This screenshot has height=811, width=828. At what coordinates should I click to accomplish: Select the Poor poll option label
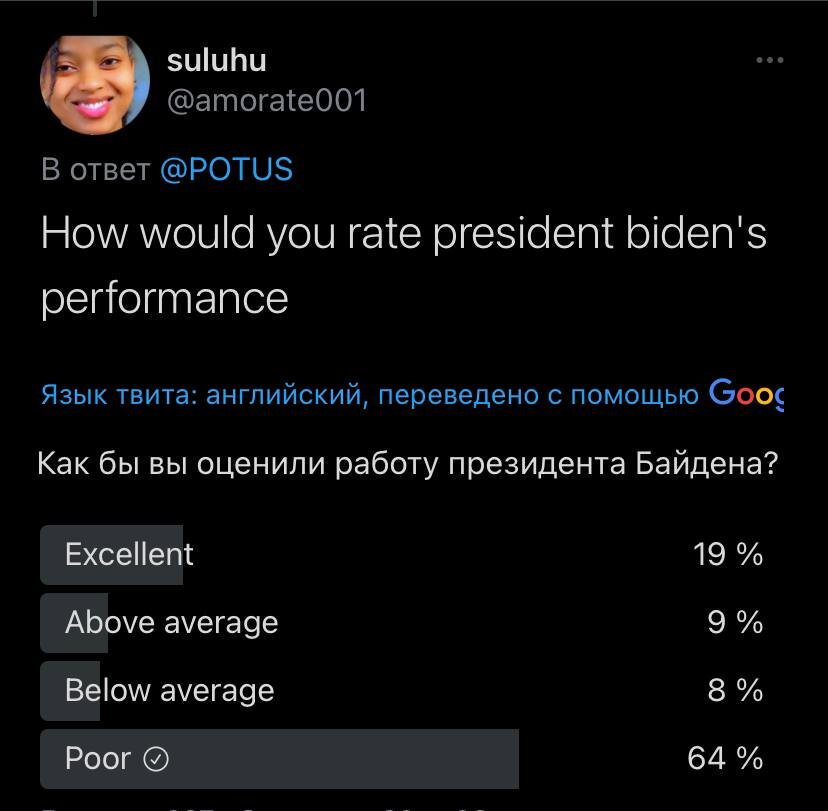point(98,759)
